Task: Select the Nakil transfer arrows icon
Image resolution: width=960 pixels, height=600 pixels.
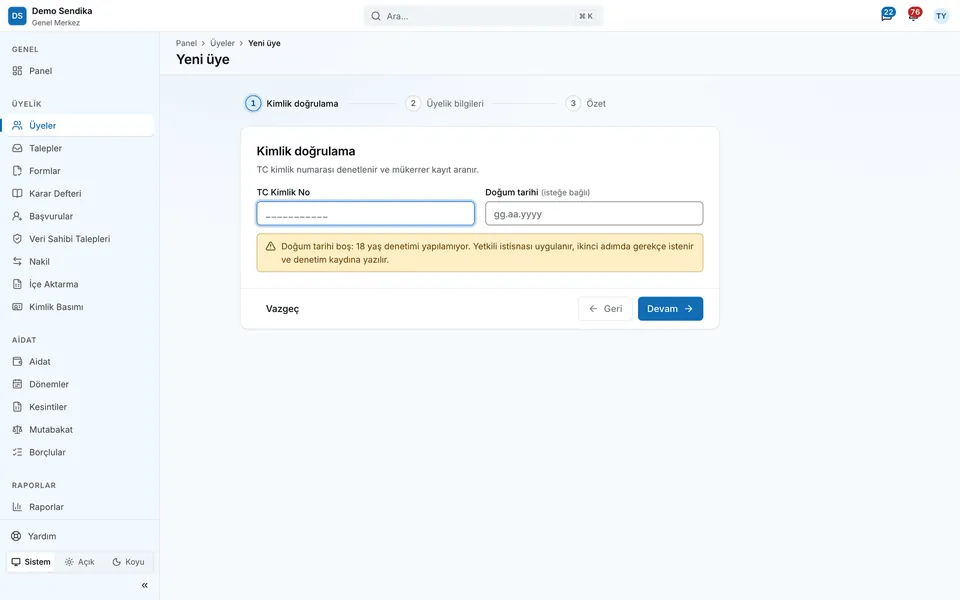Action: tap(17, 261)
